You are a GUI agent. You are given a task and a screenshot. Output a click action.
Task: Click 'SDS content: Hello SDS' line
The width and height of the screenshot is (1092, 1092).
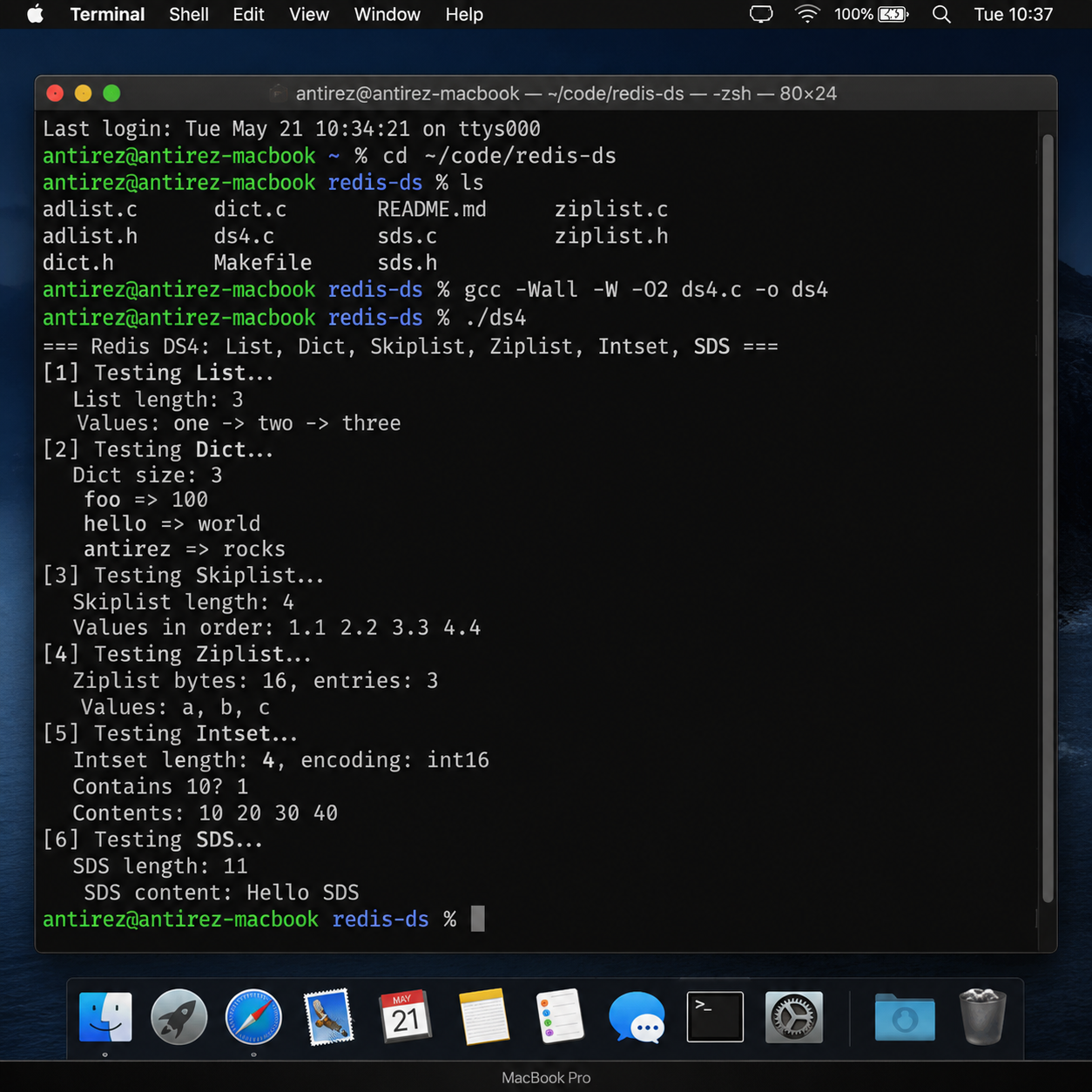(x=221, y=893)
